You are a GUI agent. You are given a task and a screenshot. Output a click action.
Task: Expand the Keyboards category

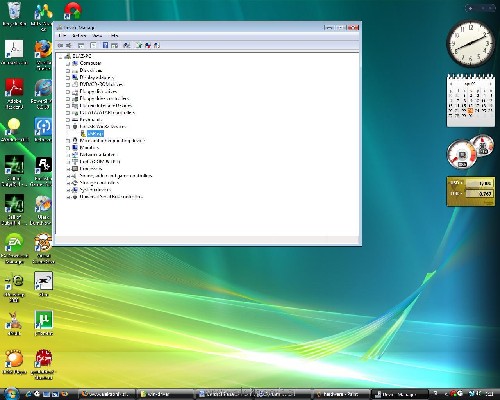pyautogui.click(x=68, y=120)
